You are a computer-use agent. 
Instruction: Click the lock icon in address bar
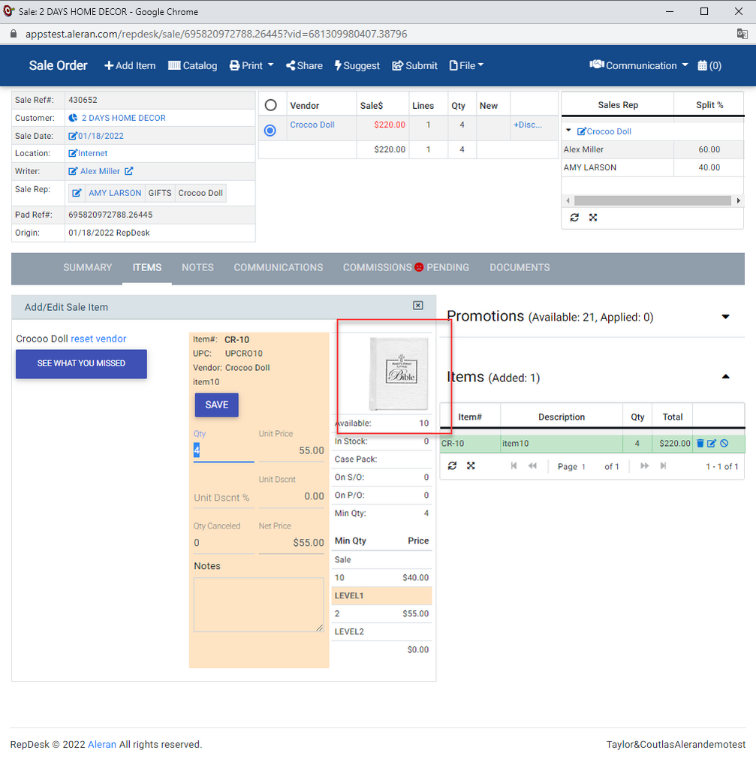14,34
